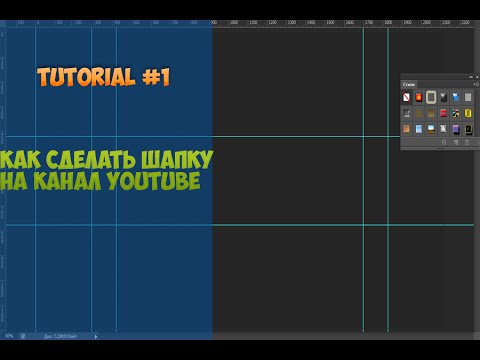Apply the white-gray diagonal style in third row
Image resolution: width=480 pixels, height=360 pixels.
click(x=443, y=129)
